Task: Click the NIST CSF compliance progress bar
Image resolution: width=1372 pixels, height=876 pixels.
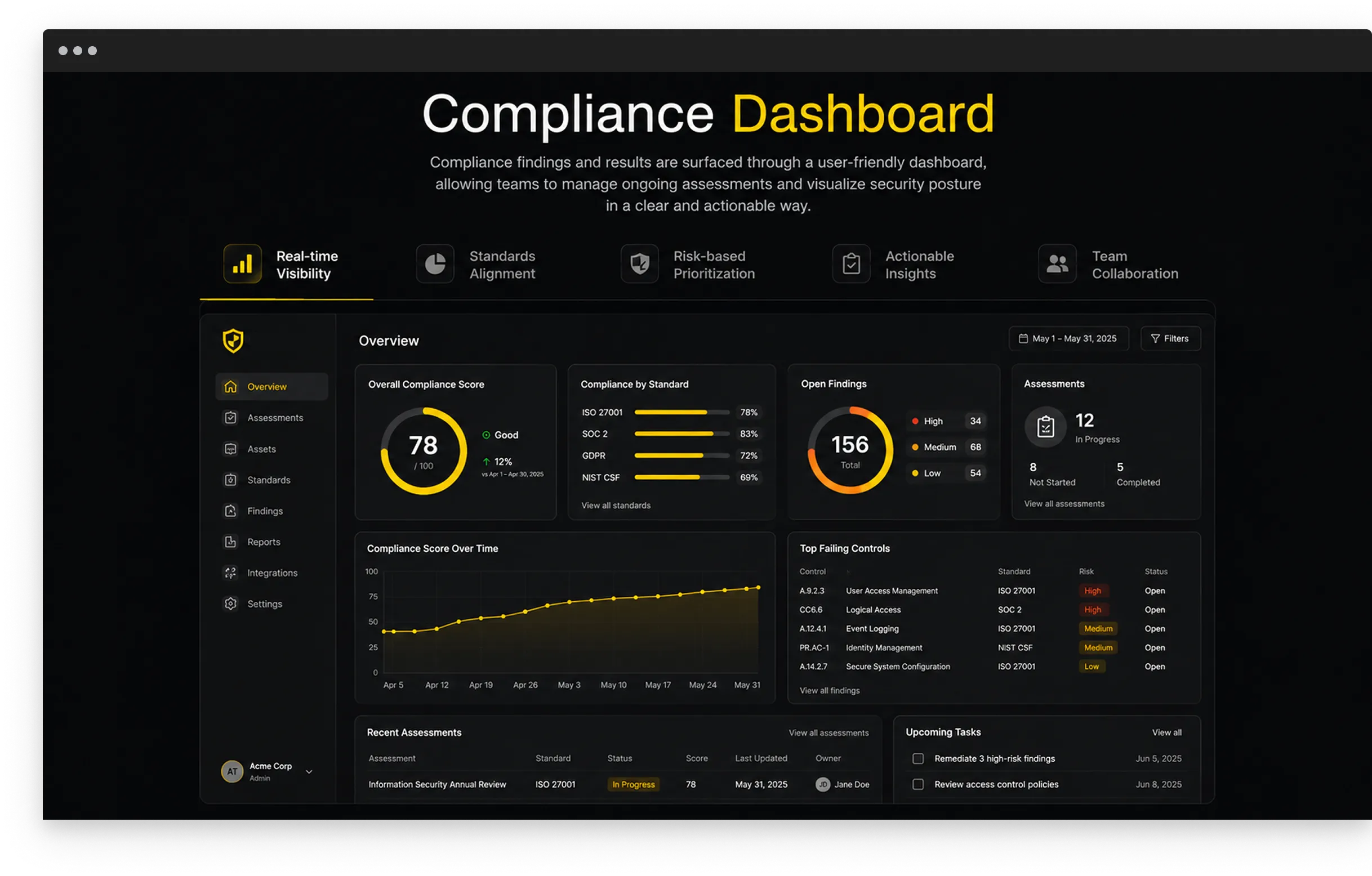Action: tap(681, 477)
